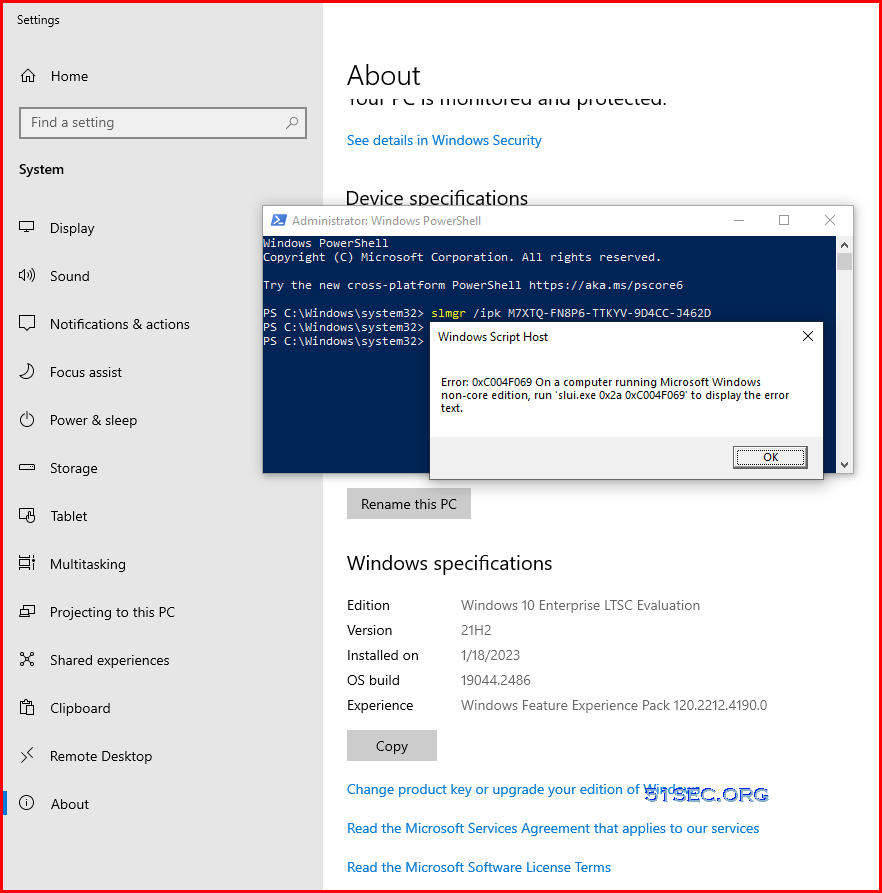Click the Multitasking icon
The height and width of the screenshot is (893, 882).
pyautogui.click(x=27, y=563)
